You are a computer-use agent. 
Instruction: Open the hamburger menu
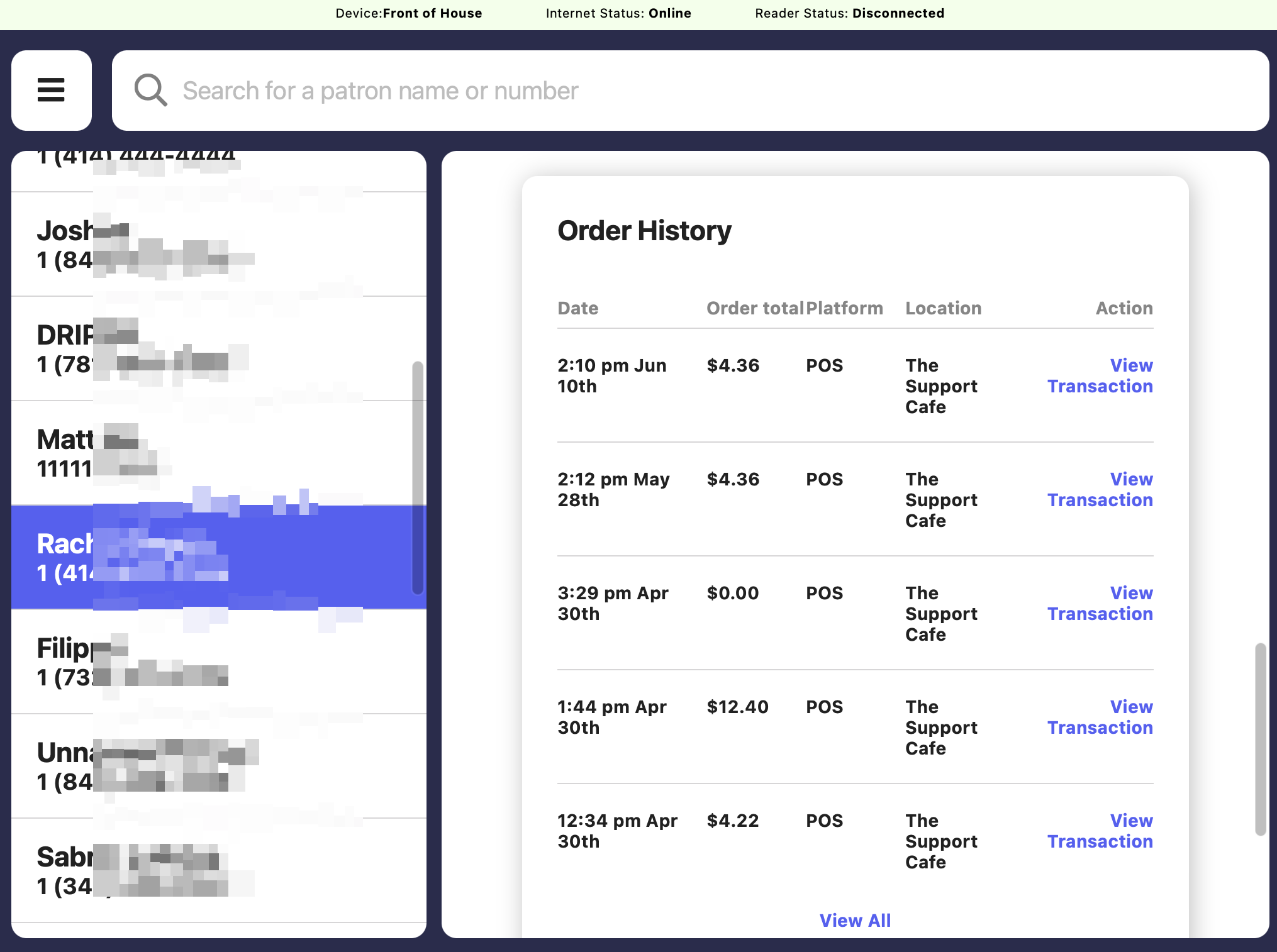point(52,91)
